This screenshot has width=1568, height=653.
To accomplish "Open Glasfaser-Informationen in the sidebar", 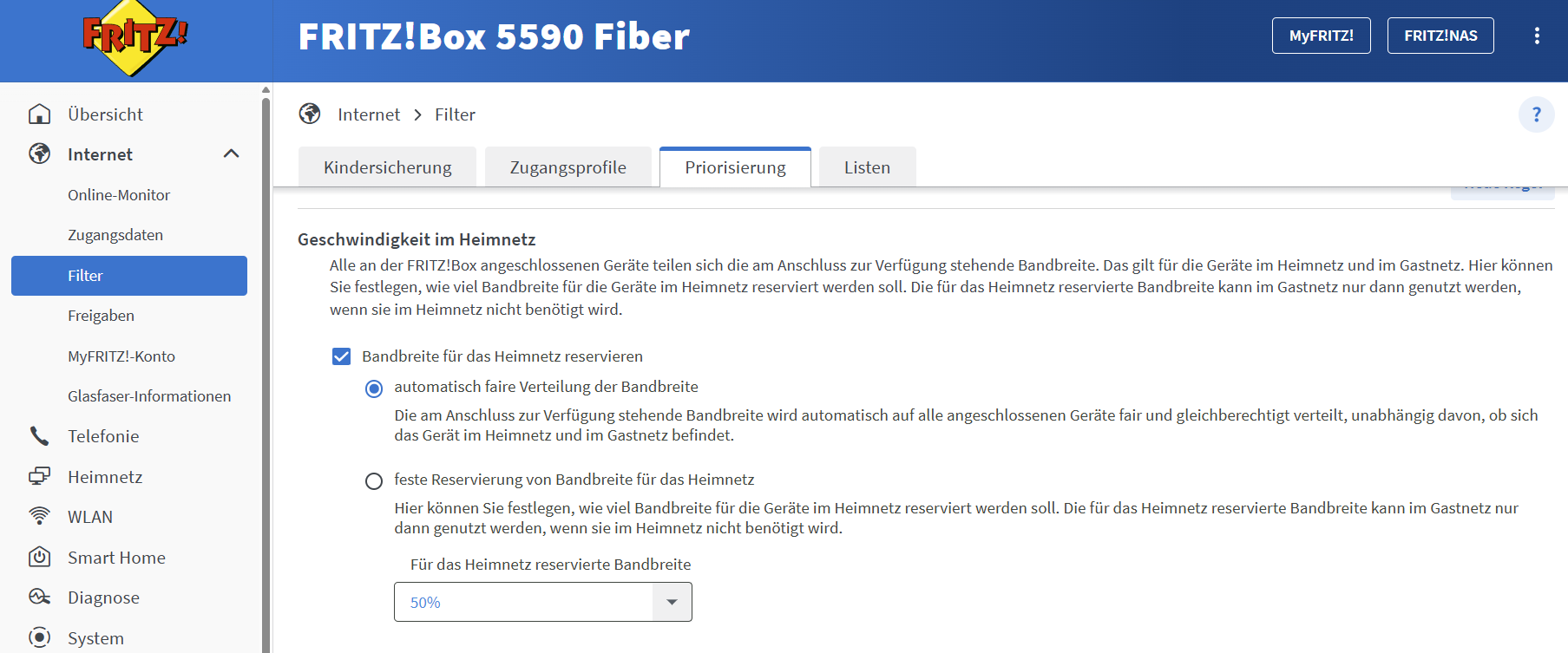I will [149, 396].
